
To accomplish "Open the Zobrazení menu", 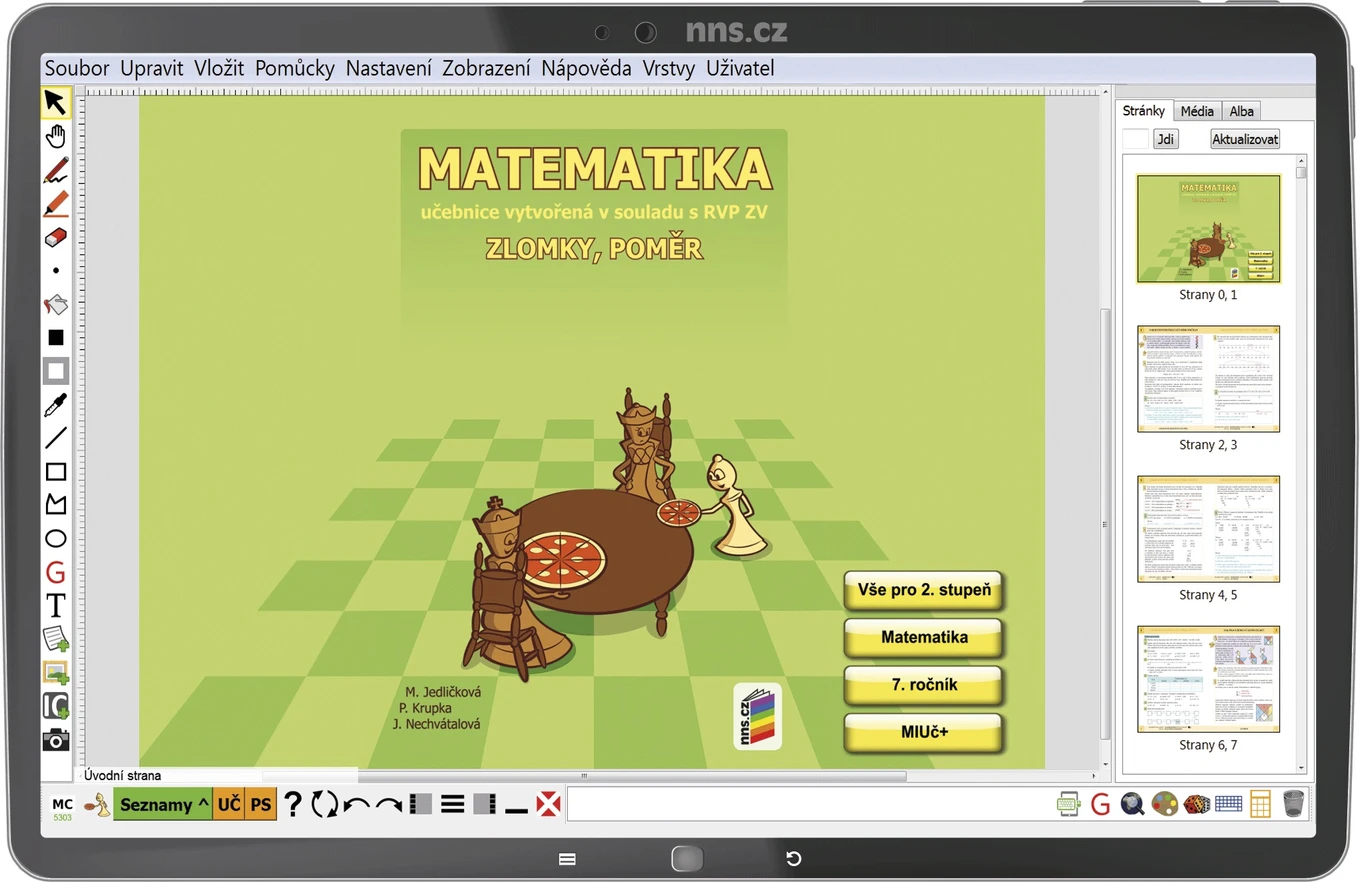I will point(486,68).
